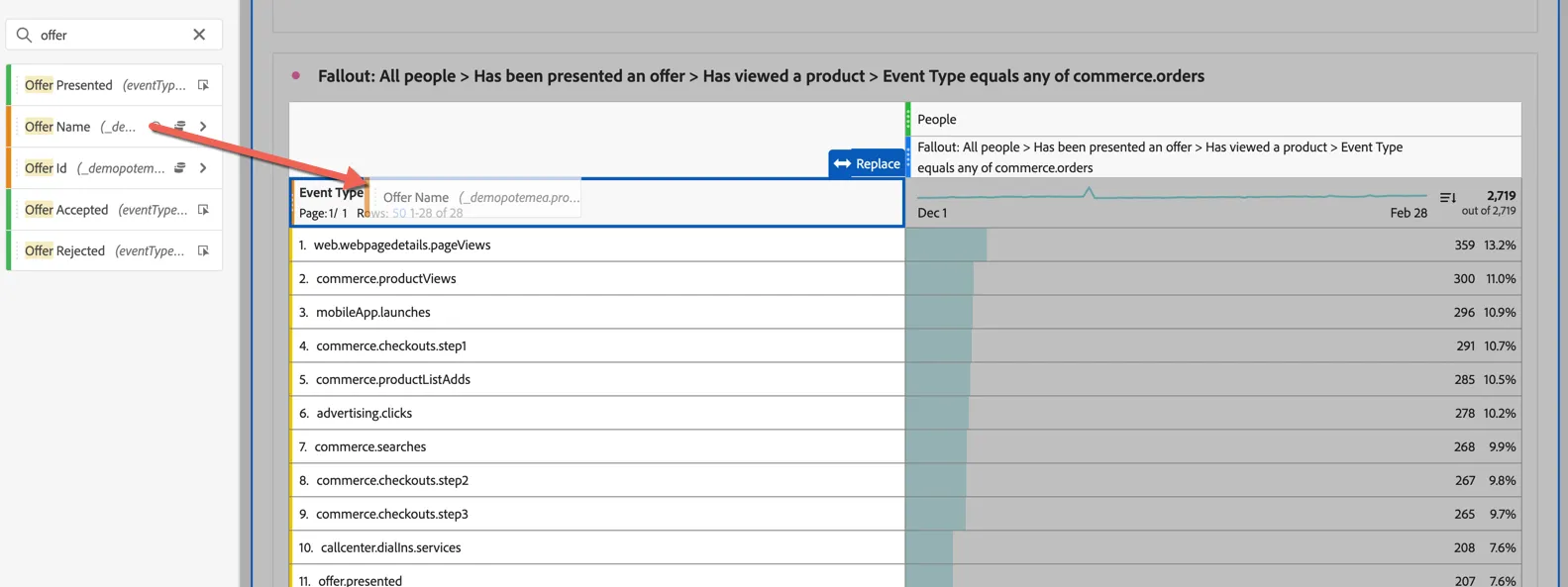Click the 2,719 total value

point(1501,196)
